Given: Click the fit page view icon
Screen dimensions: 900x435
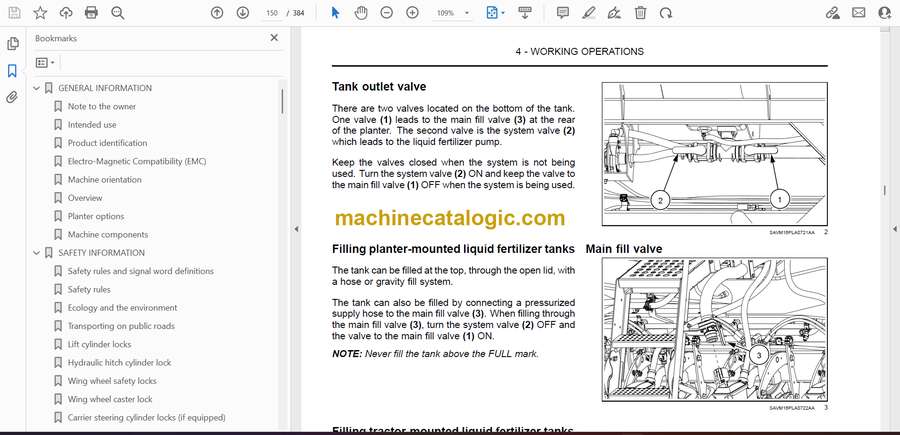Looking at the screenshot, I should tap(492, 13).
